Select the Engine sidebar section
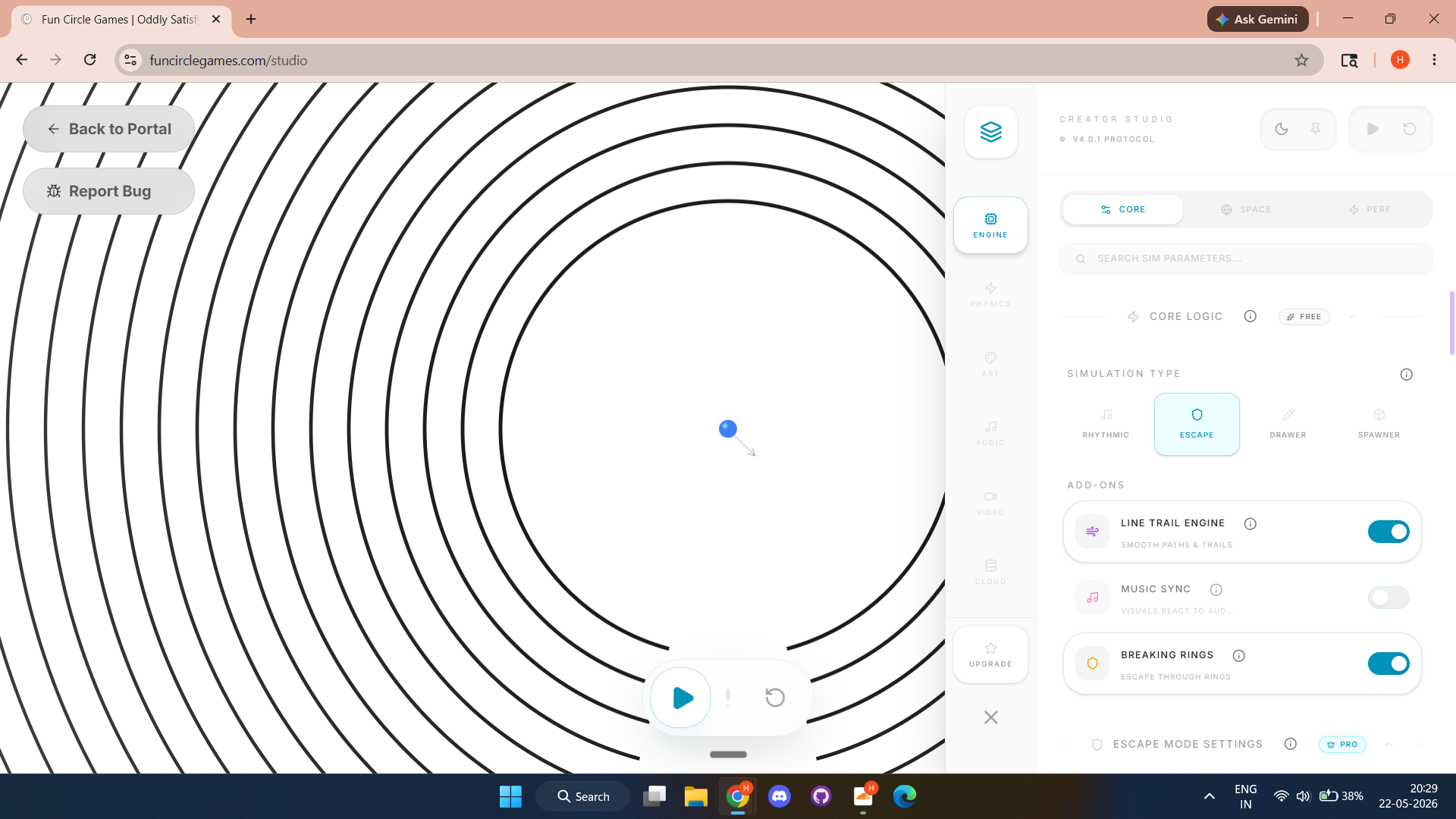This screenshot has width=1456, height=819. point(990,225)
